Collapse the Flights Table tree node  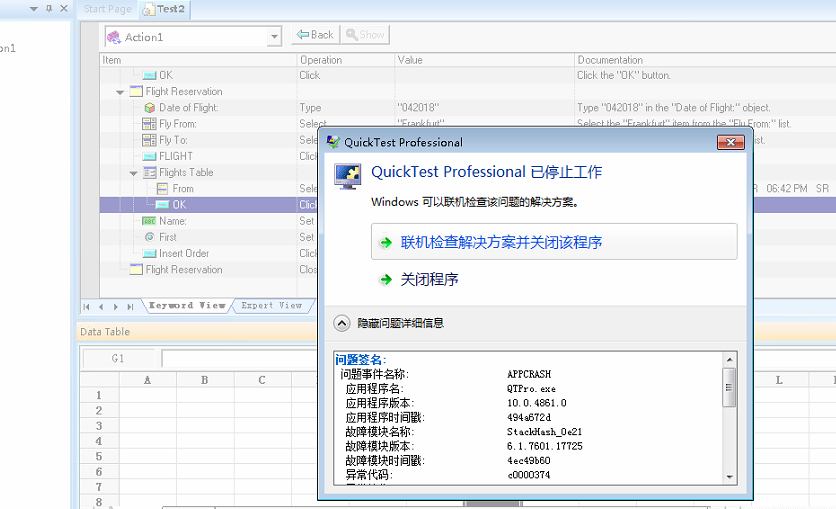tap(133, 173)
